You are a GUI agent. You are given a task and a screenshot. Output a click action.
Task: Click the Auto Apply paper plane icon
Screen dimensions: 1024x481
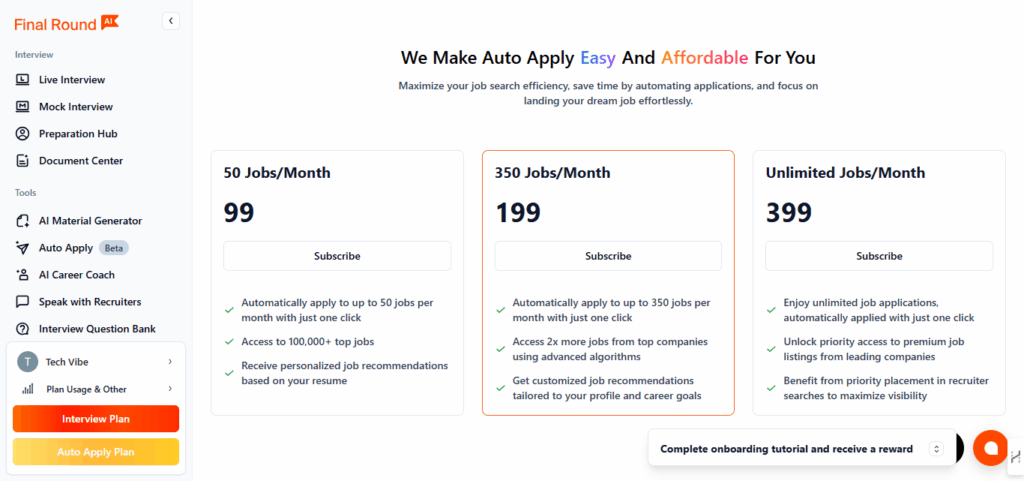[x=23, y=248]
